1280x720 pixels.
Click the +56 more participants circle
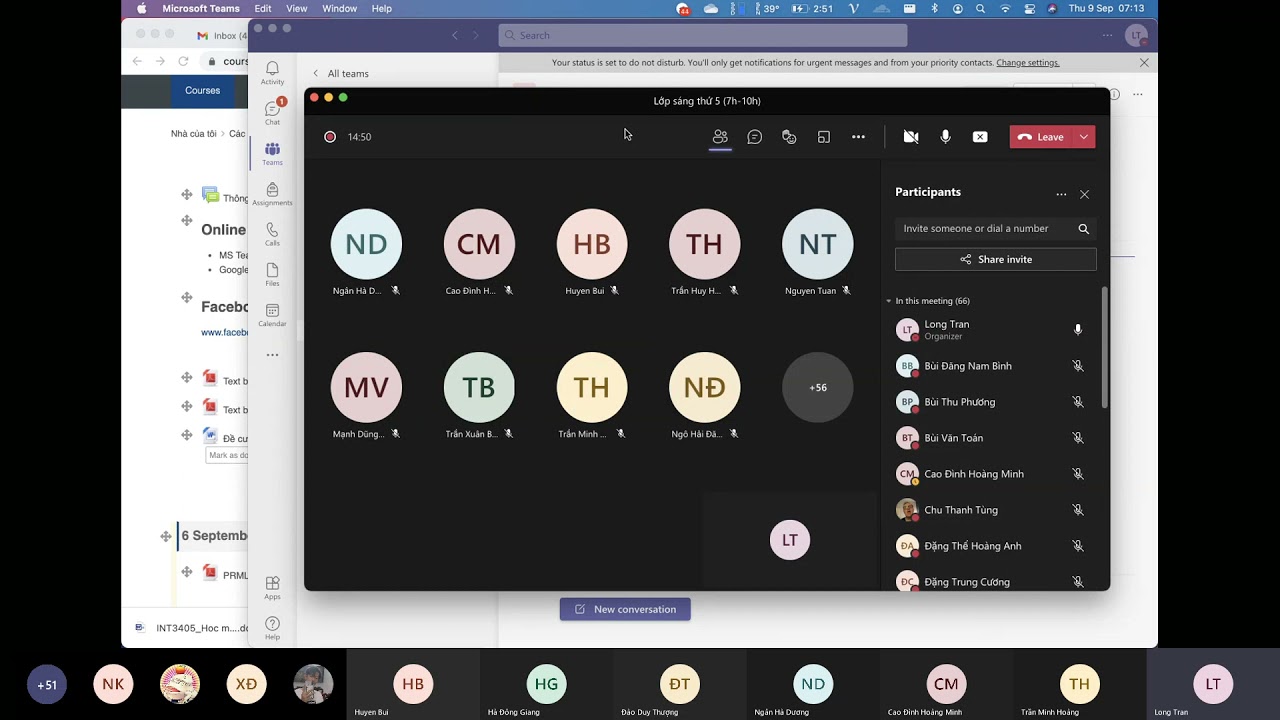pos(818,387)
